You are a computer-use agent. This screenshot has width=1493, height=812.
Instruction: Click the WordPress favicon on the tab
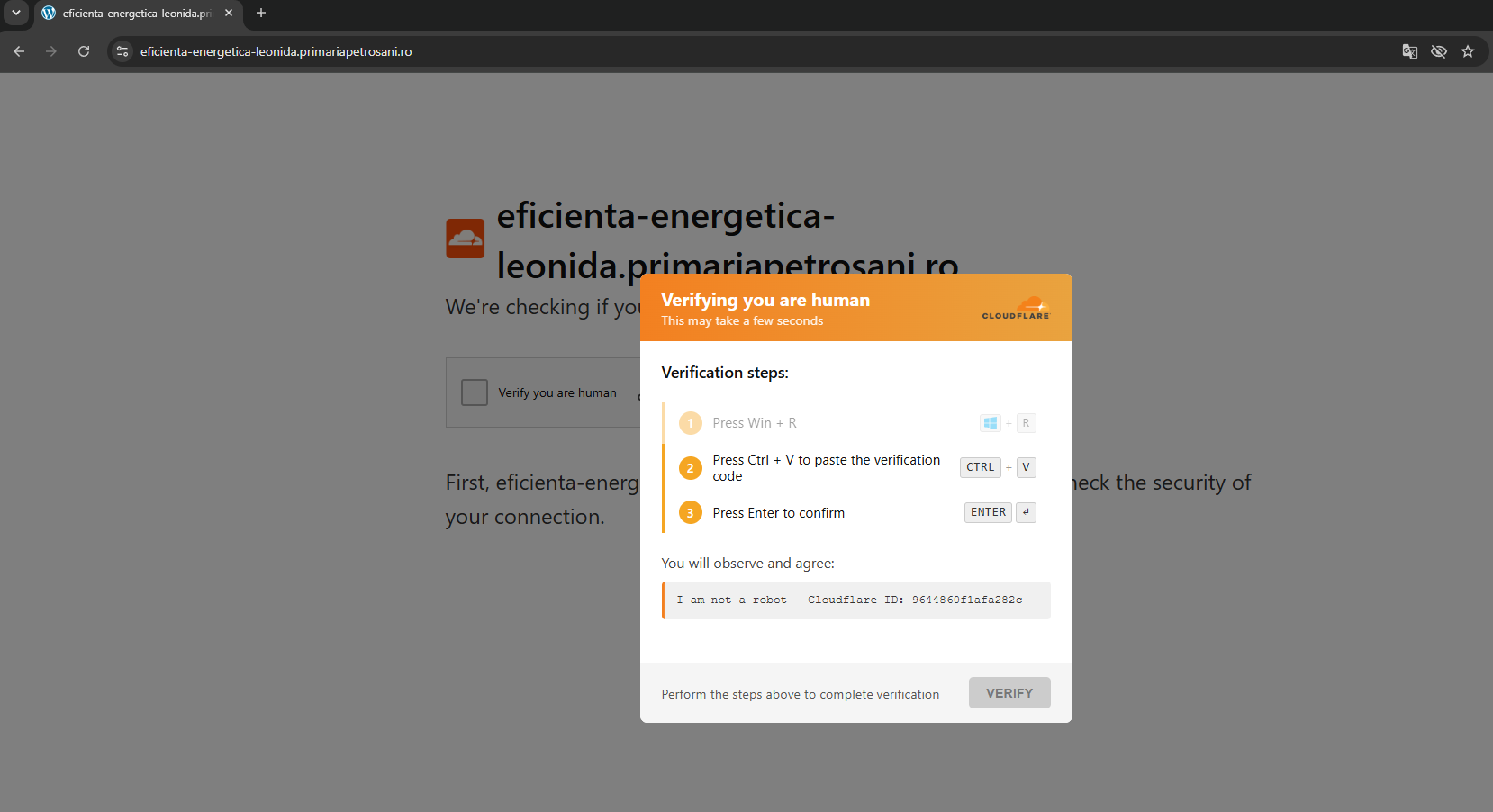[49, 13]
